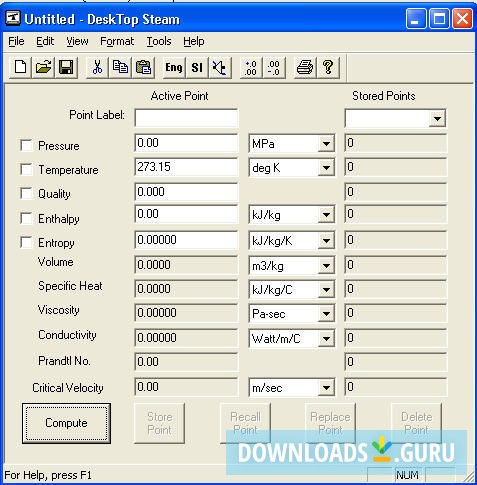Open a file with the folder icon
The image size is (477, 485).
(x=43, y=67)
